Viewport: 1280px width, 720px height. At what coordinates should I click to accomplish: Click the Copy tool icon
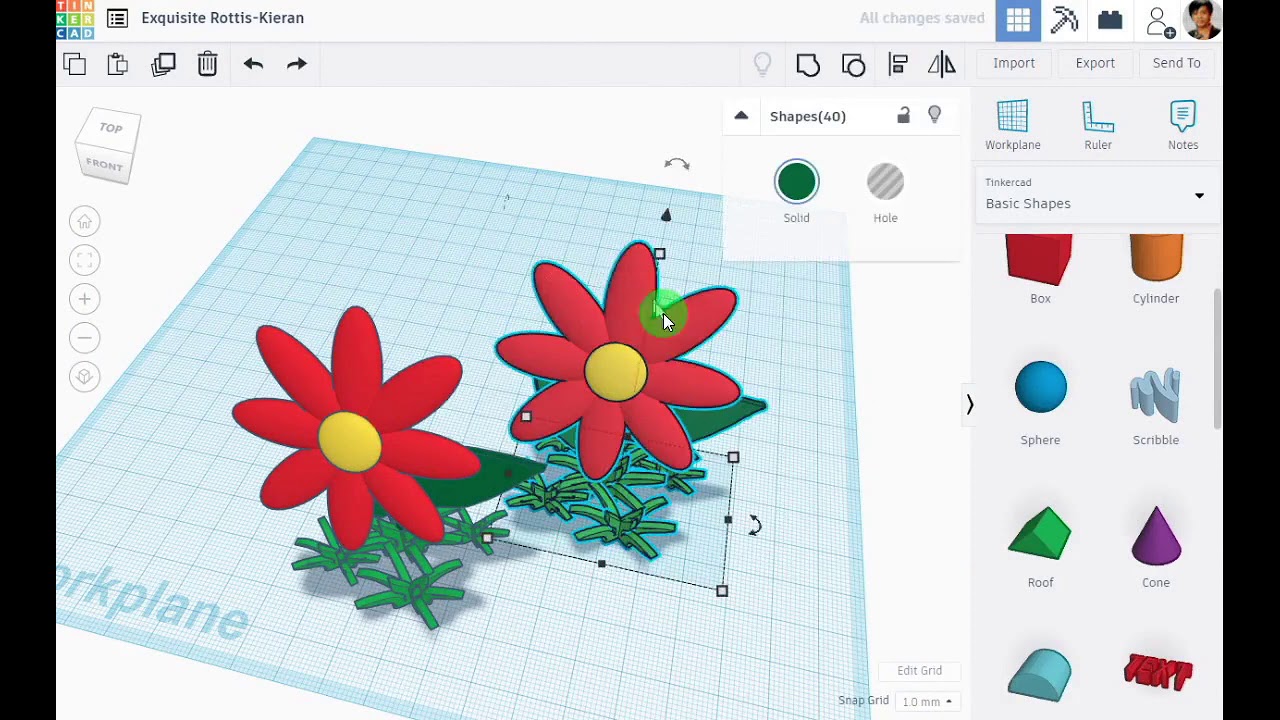pyautogui.click(x=75, y=64)
